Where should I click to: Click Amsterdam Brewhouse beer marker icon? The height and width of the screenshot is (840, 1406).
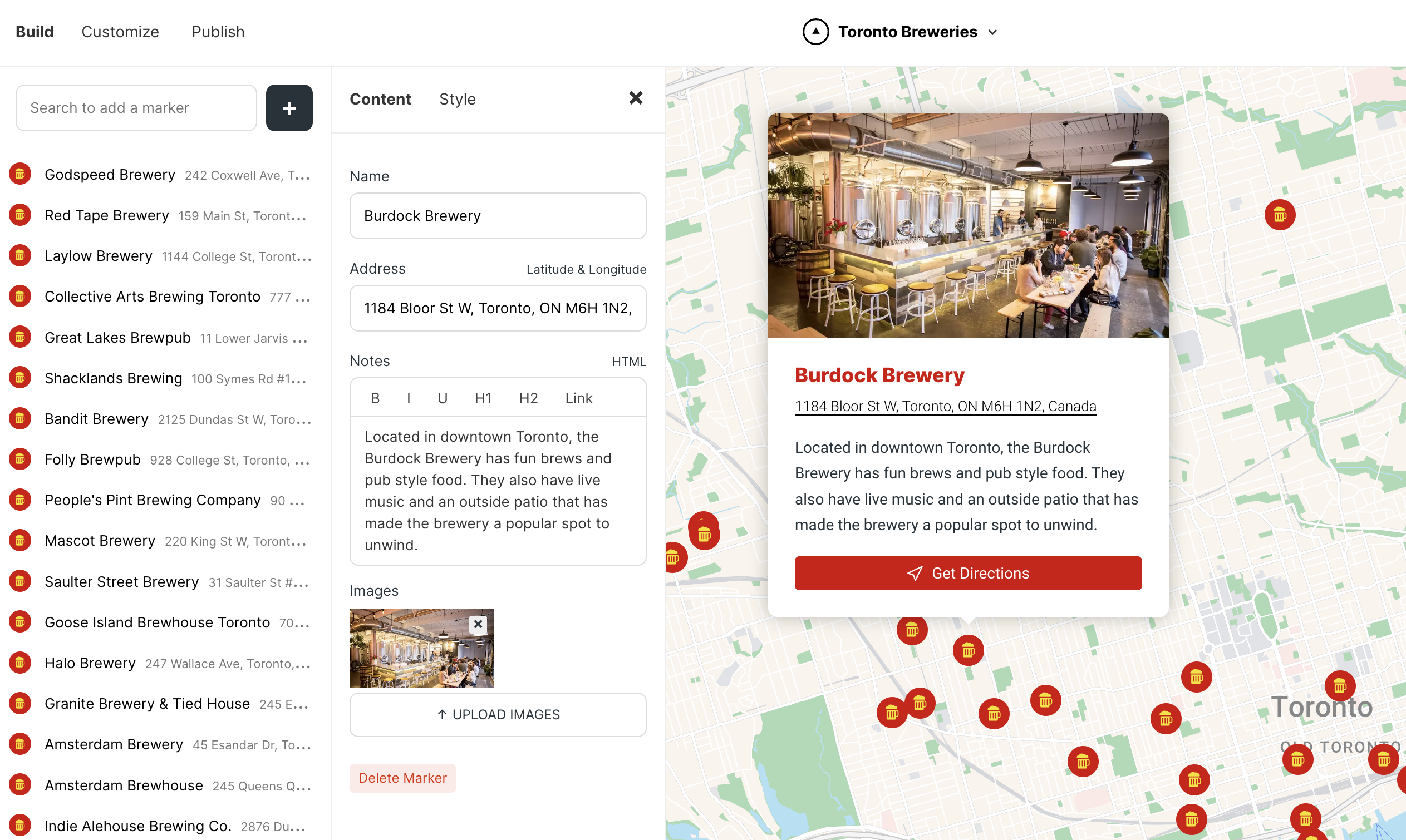click(20, 785)
